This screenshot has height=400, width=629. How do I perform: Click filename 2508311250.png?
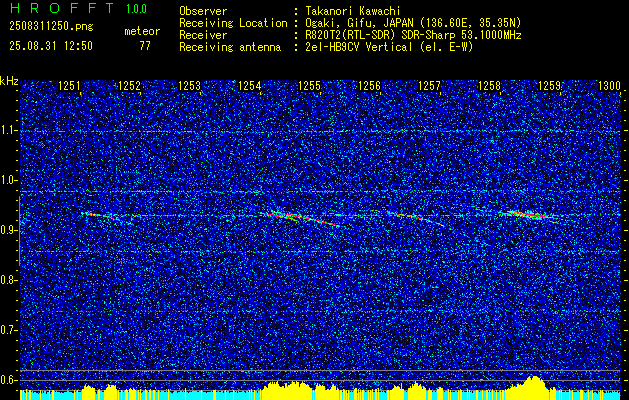tap(51, 26)
